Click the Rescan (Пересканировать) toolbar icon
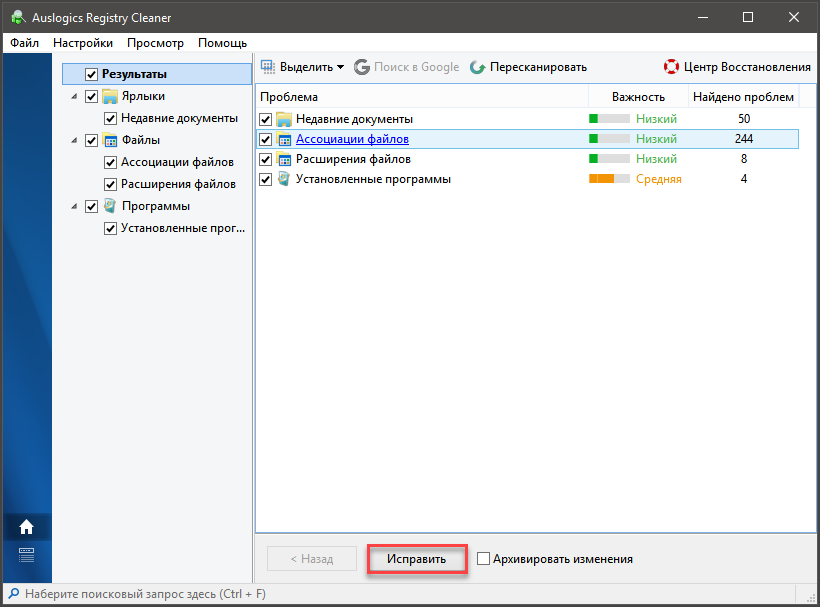This screenshot has height=607, width=820. point(478,67)
